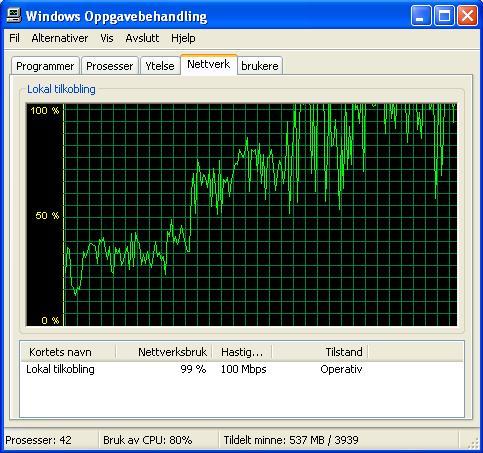This screenshot has width=483, height=453.
Task: Switch to the Prosesser tab
Action: point(110,66)
